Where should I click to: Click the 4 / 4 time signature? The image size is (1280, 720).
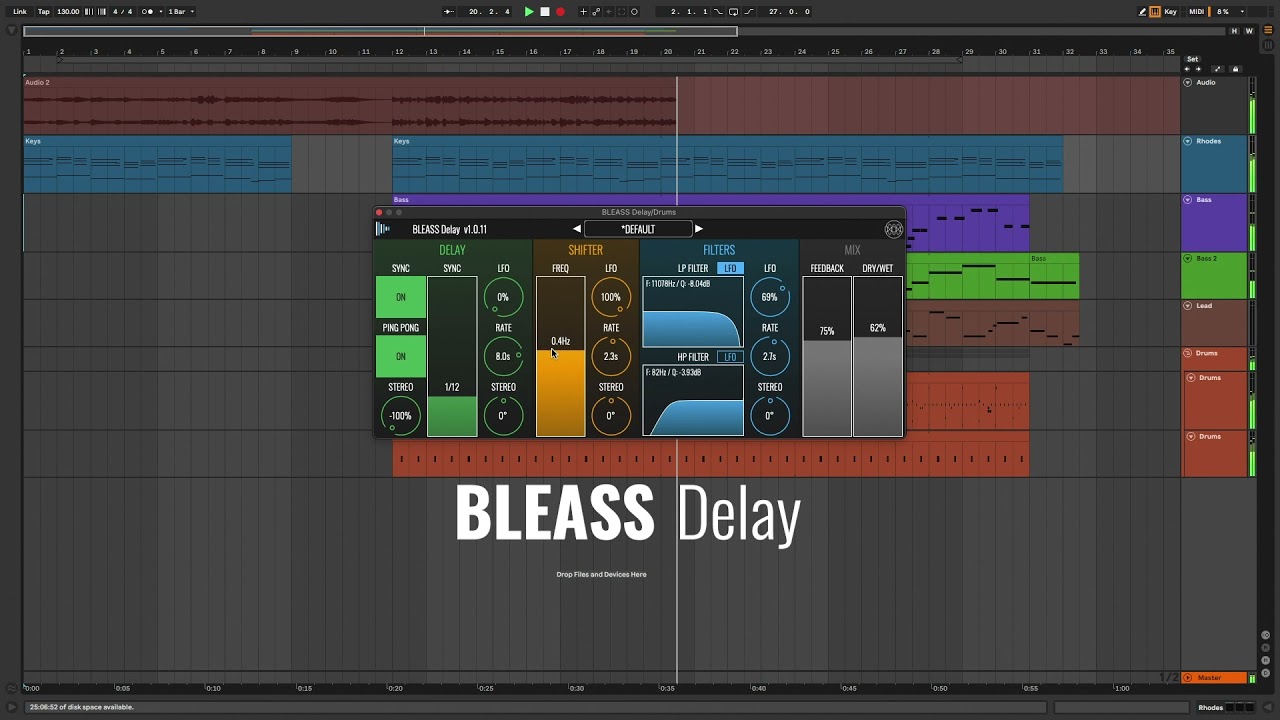point(122,12)
